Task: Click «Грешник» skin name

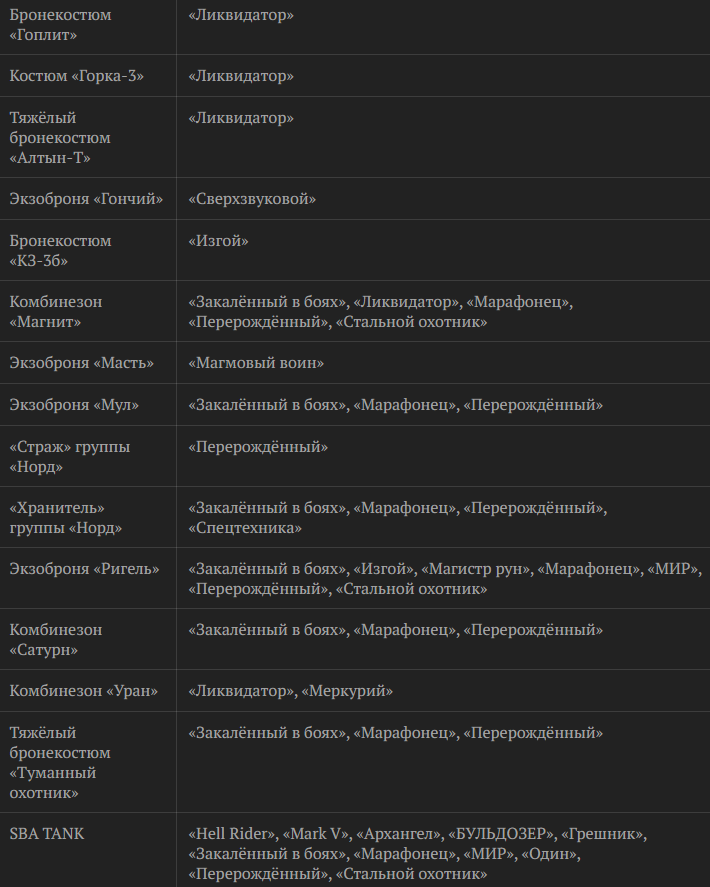Action: click(601, 833)
